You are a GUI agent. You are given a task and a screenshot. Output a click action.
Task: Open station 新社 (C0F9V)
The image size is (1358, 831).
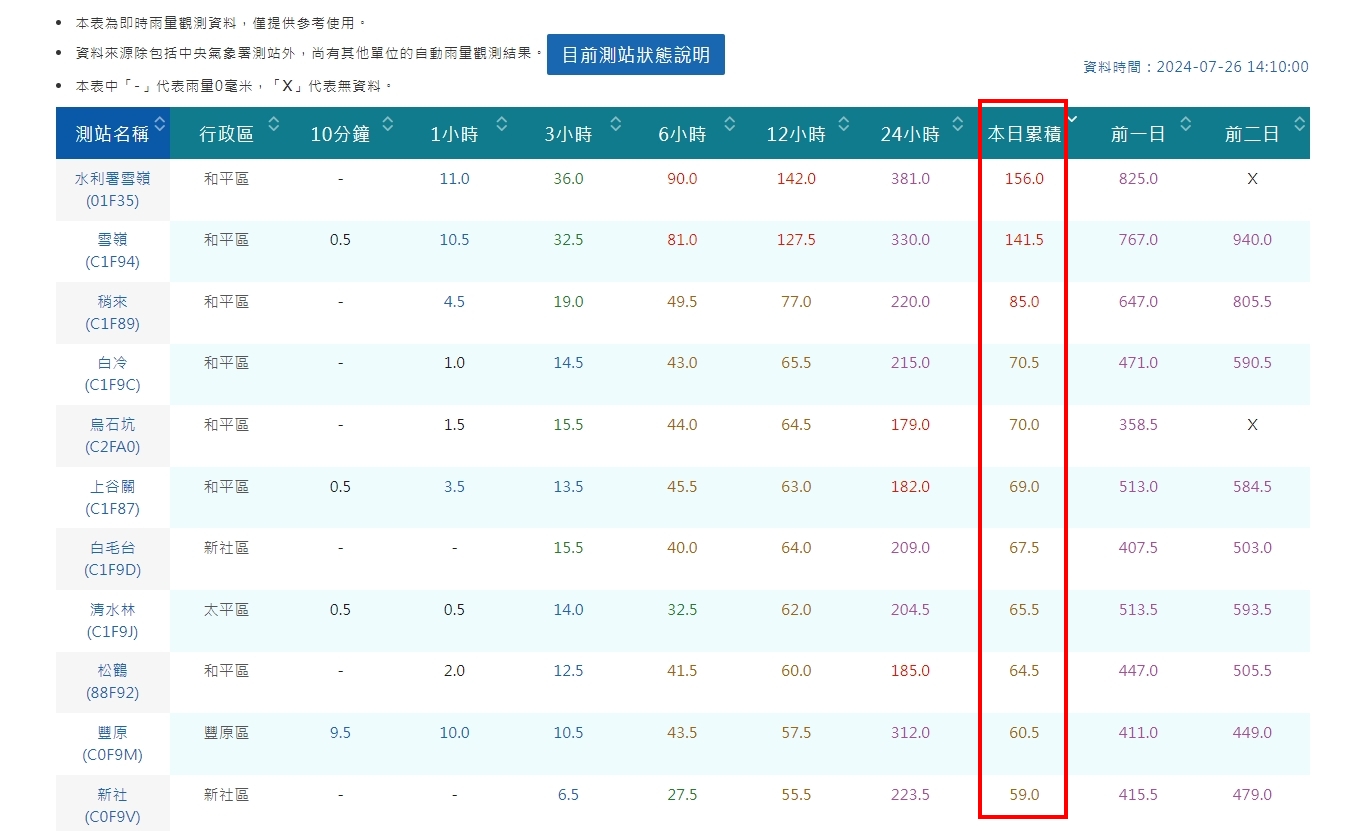pos(112,806)
